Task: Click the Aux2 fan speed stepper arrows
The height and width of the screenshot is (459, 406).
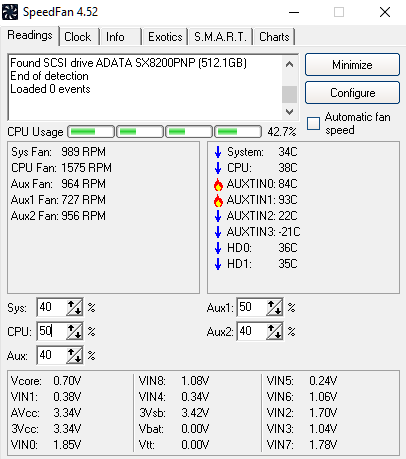Action: [274, 331]
